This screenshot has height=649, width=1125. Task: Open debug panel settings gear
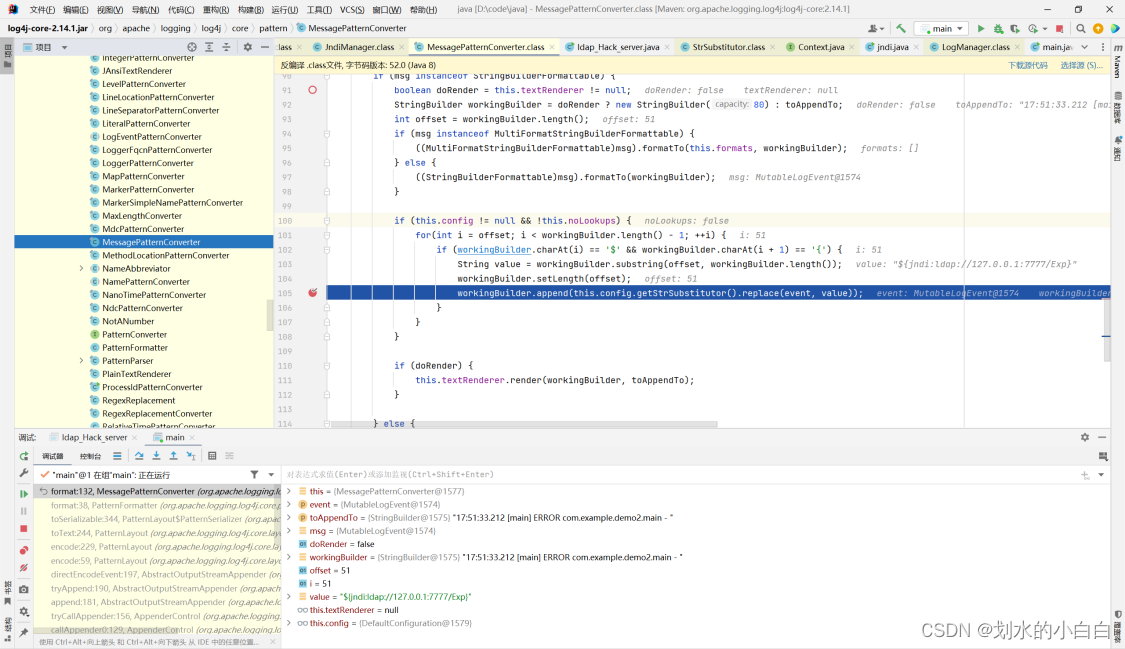click(x=1085, y=437)
